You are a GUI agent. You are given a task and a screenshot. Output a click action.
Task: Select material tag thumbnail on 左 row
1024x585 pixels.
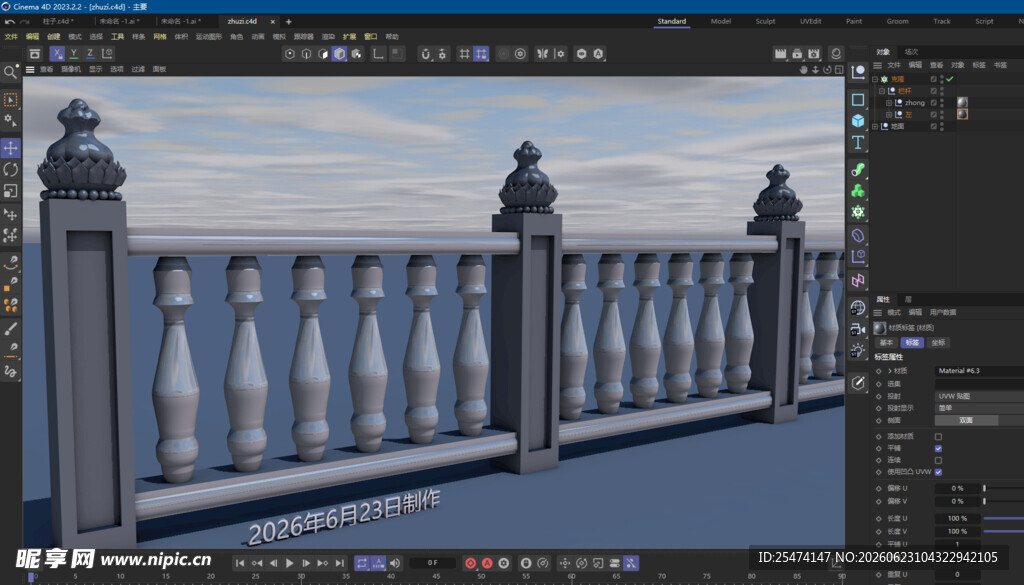962,114
